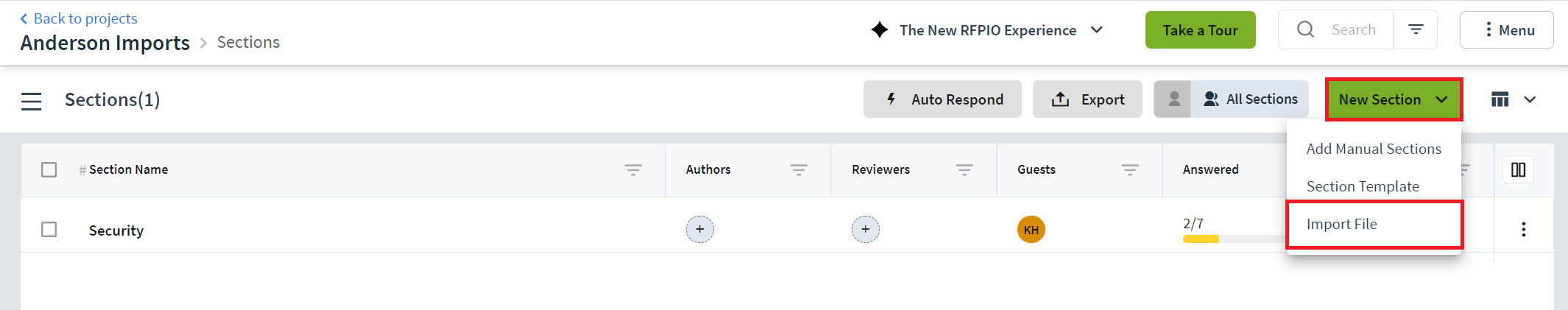Open the hamburger sidebar menu icon
1568x310 pixels.
(x=31, y=101)
